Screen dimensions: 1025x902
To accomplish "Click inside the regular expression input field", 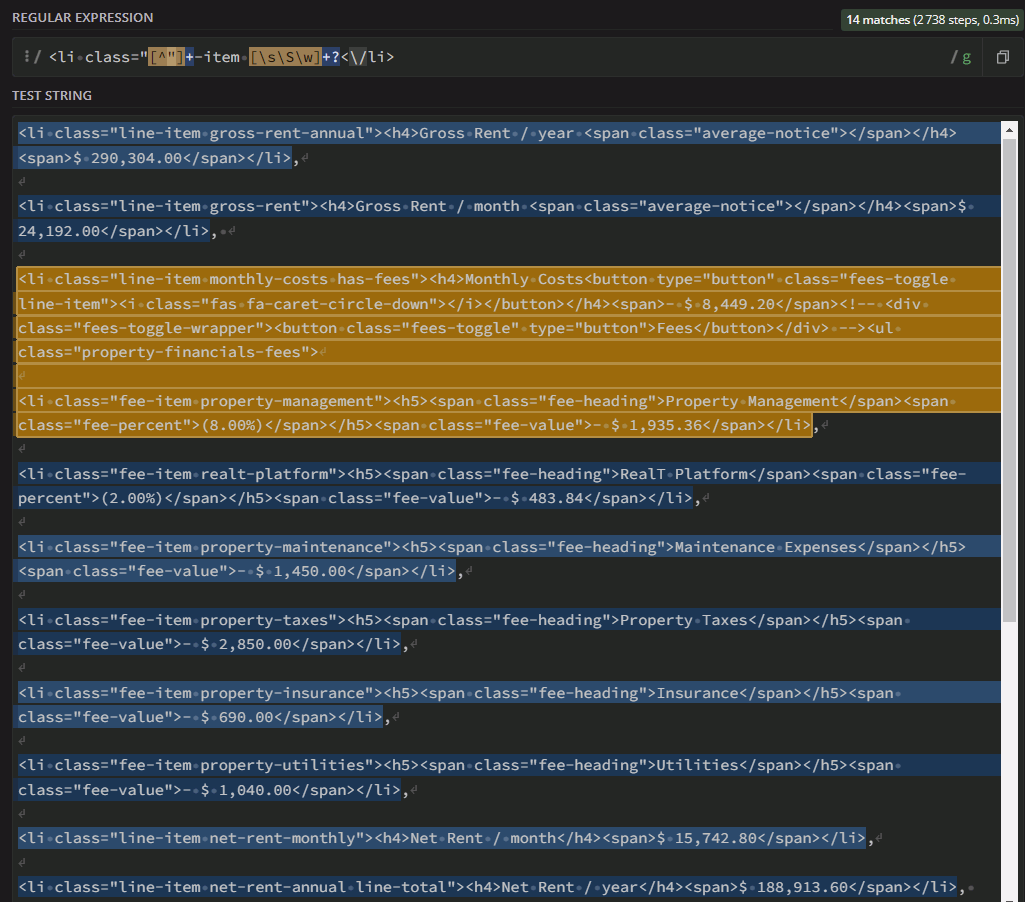I will tap(650, 57).
